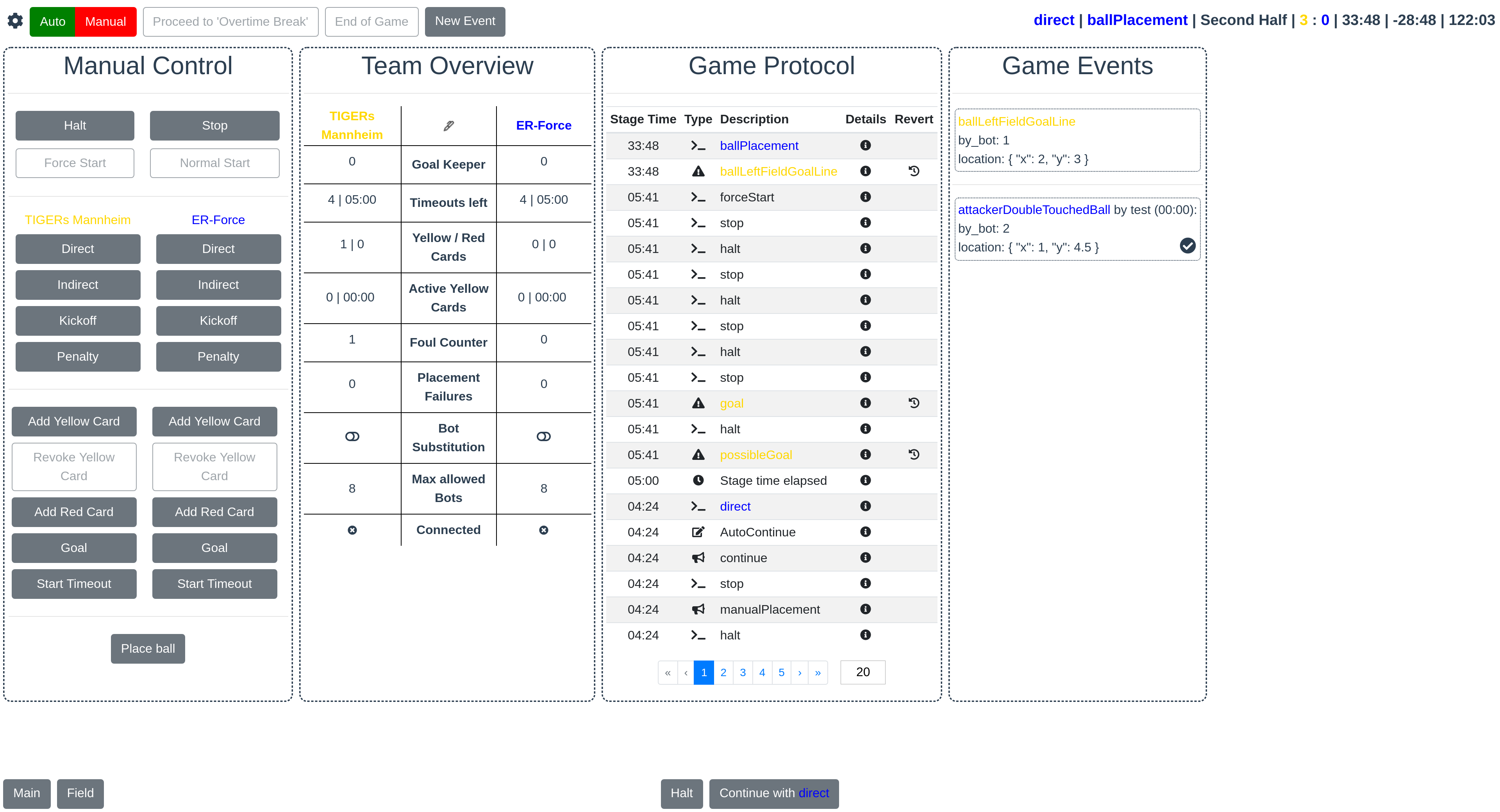Enter items per page in the protocol input field
Screen dimensions: 1500x812
863,672
